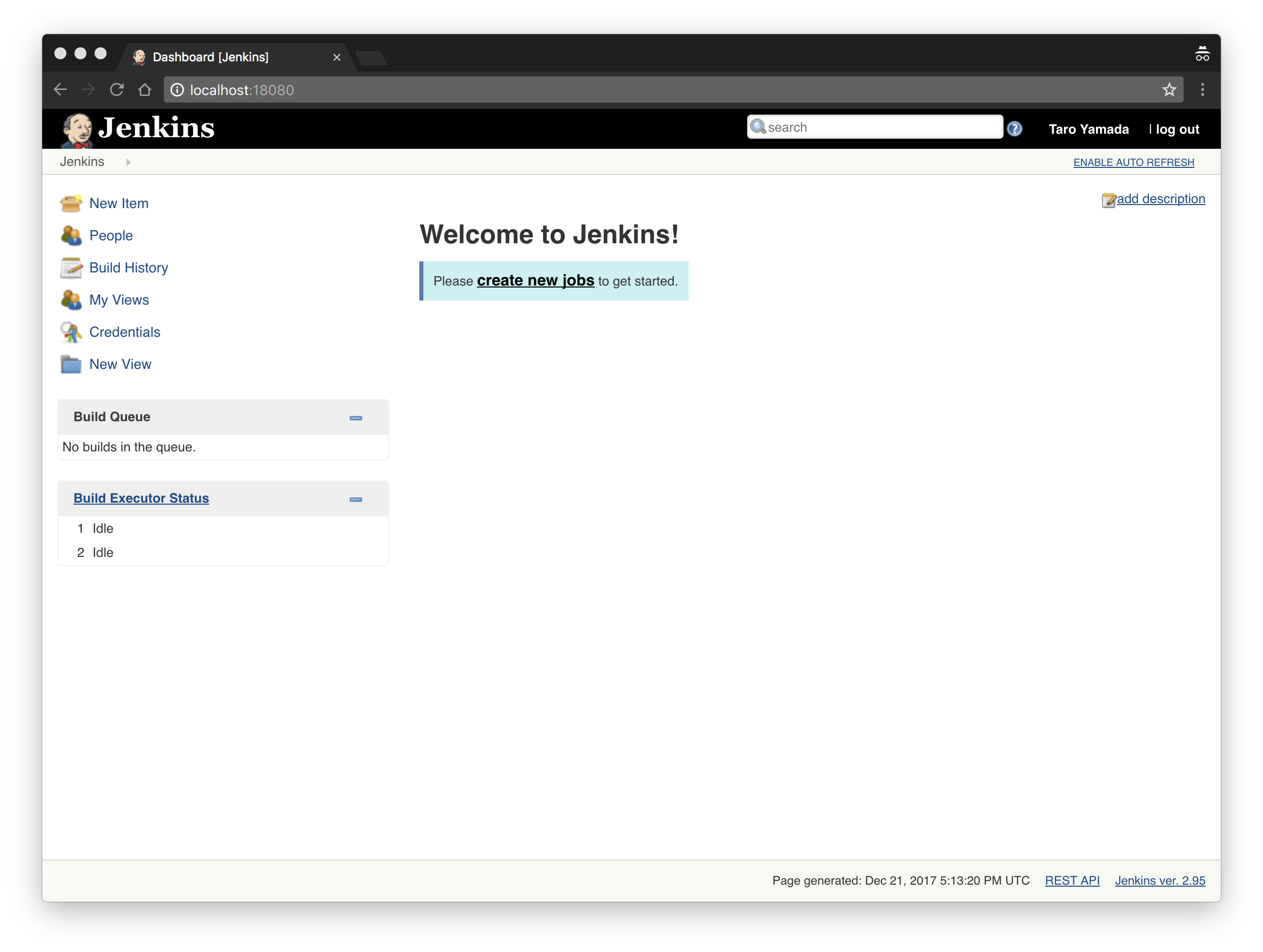Open the Jenkins ver. 2.95 link

(1159, 881)
